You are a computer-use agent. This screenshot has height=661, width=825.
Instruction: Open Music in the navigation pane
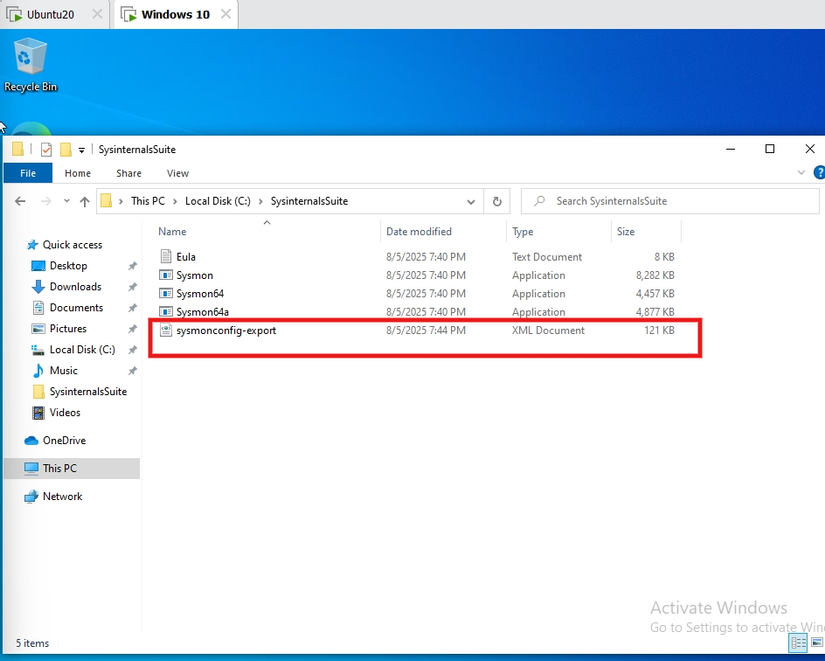[x=63, y=371]
